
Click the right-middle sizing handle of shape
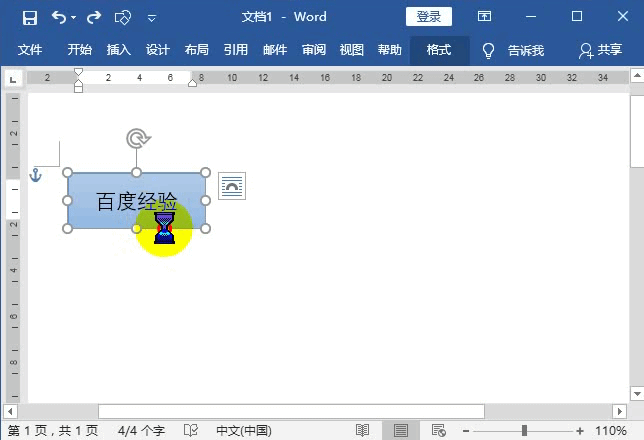[205, 200]
